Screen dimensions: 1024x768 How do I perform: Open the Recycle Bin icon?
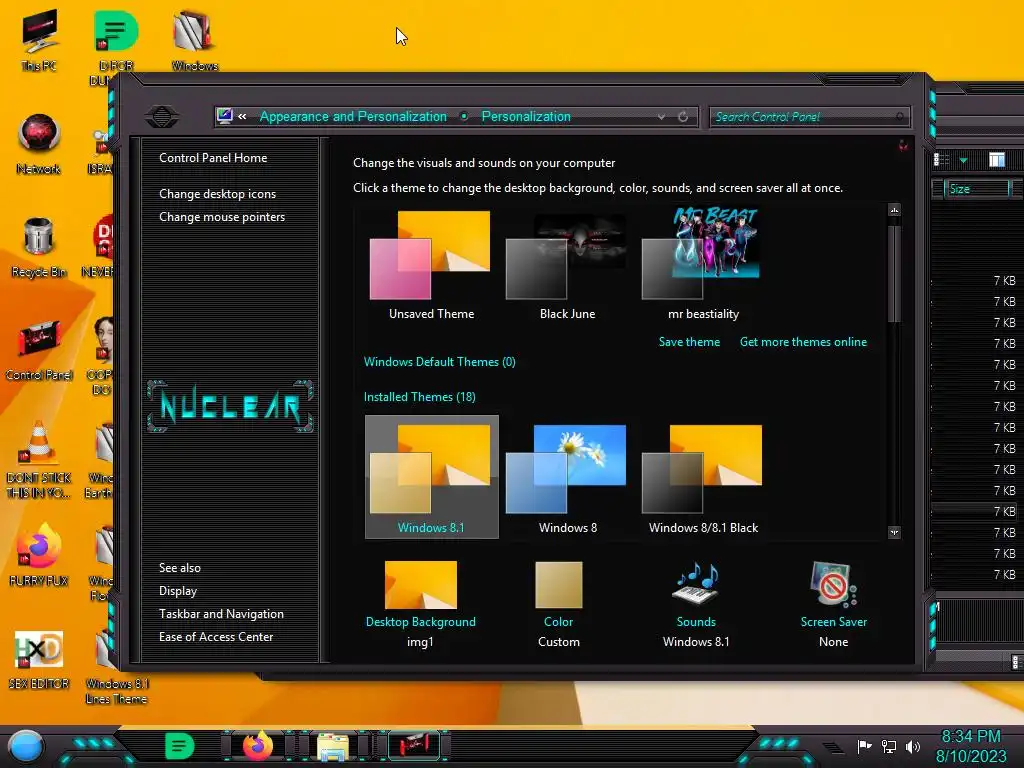click(39, 246)
